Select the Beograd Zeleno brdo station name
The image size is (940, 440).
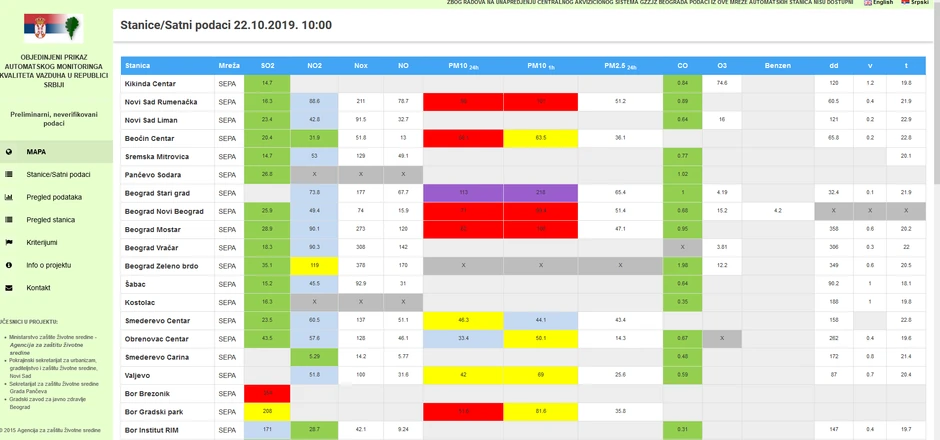pyautogui.click(x=161, y=266)
